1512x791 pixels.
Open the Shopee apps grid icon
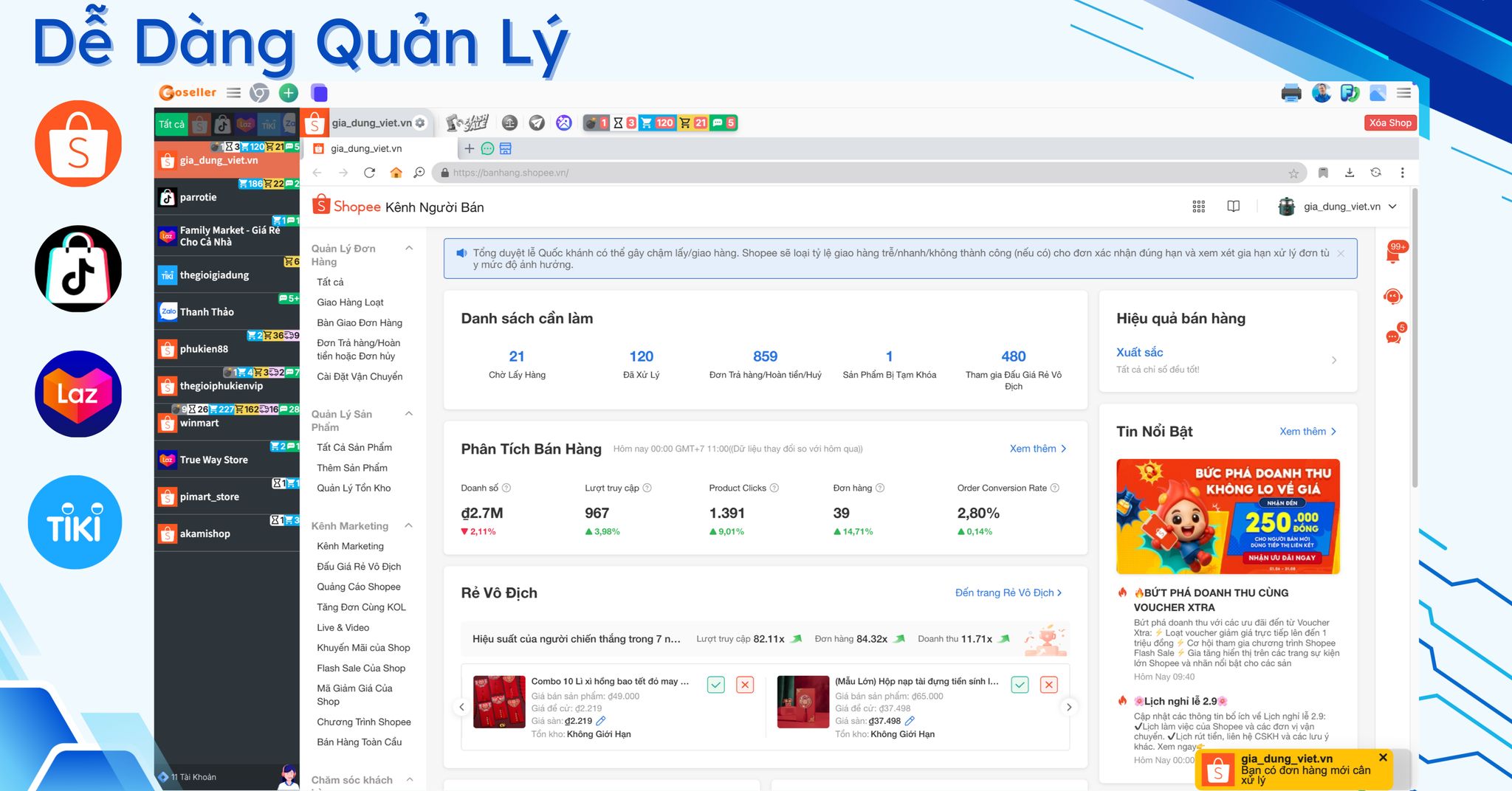click(1199, 207)
